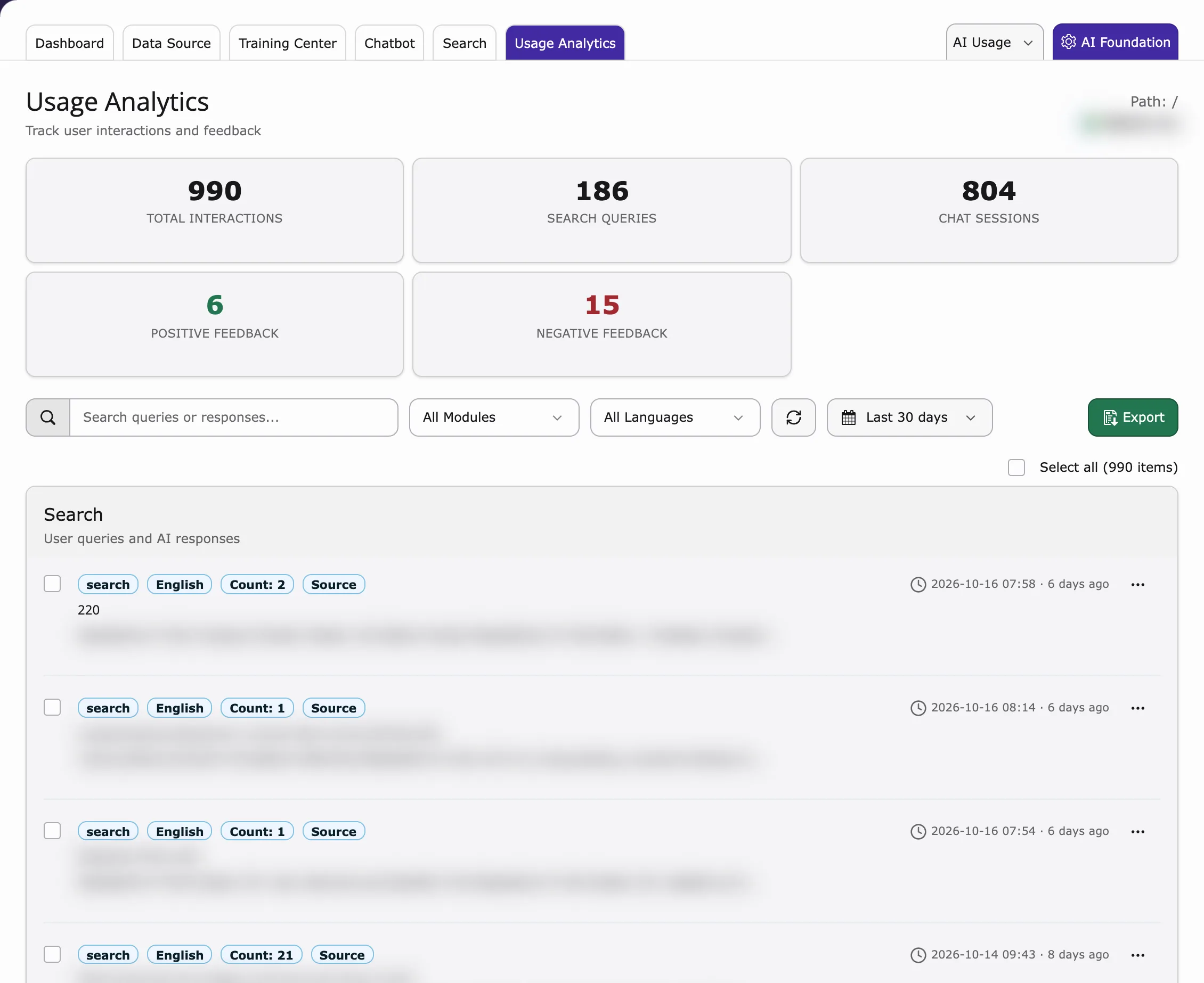
Task: Open the All Languages dropdown
Action: coord(675,417)
